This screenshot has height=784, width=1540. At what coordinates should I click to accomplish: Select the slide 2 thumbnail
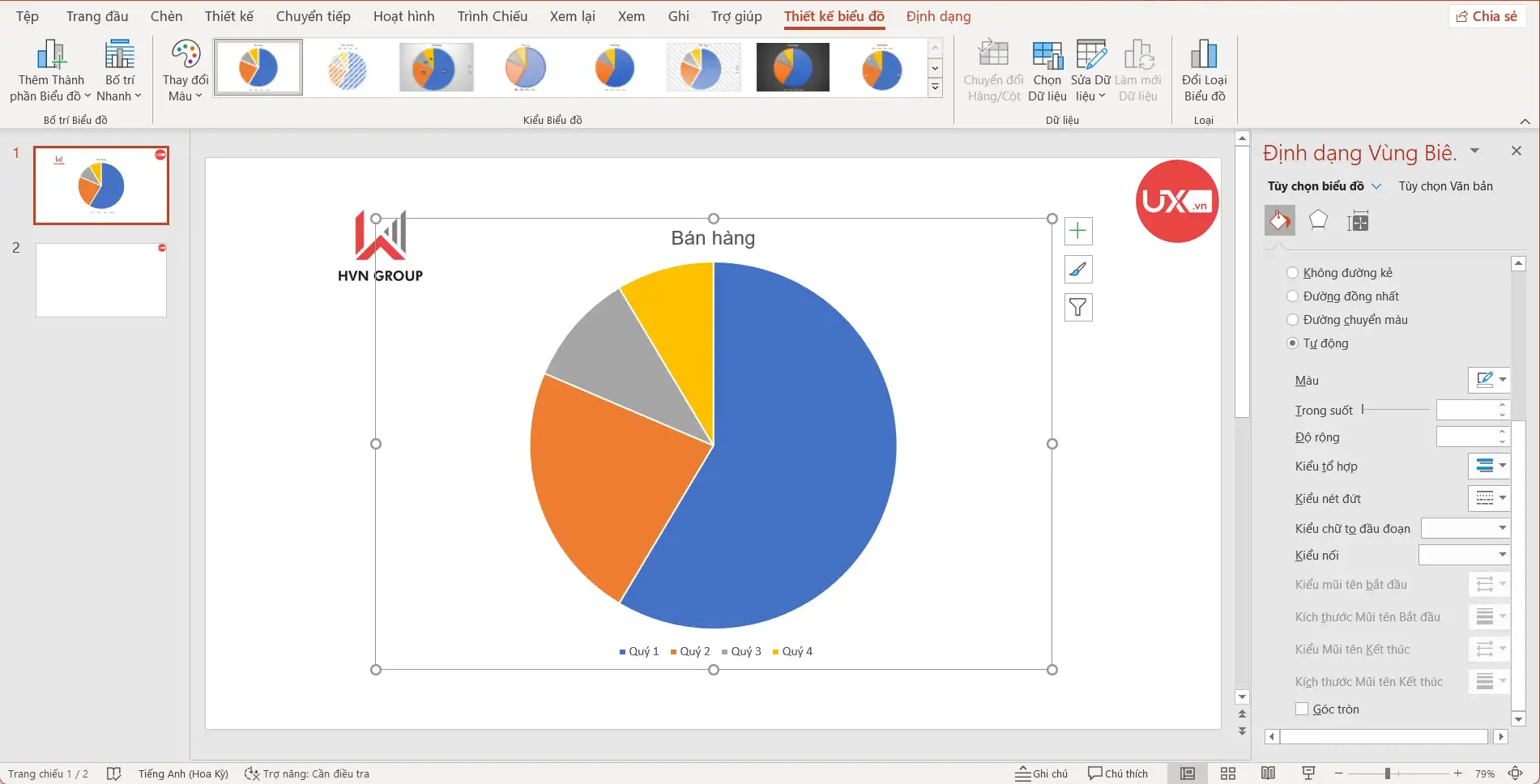(x=101, y=280)
